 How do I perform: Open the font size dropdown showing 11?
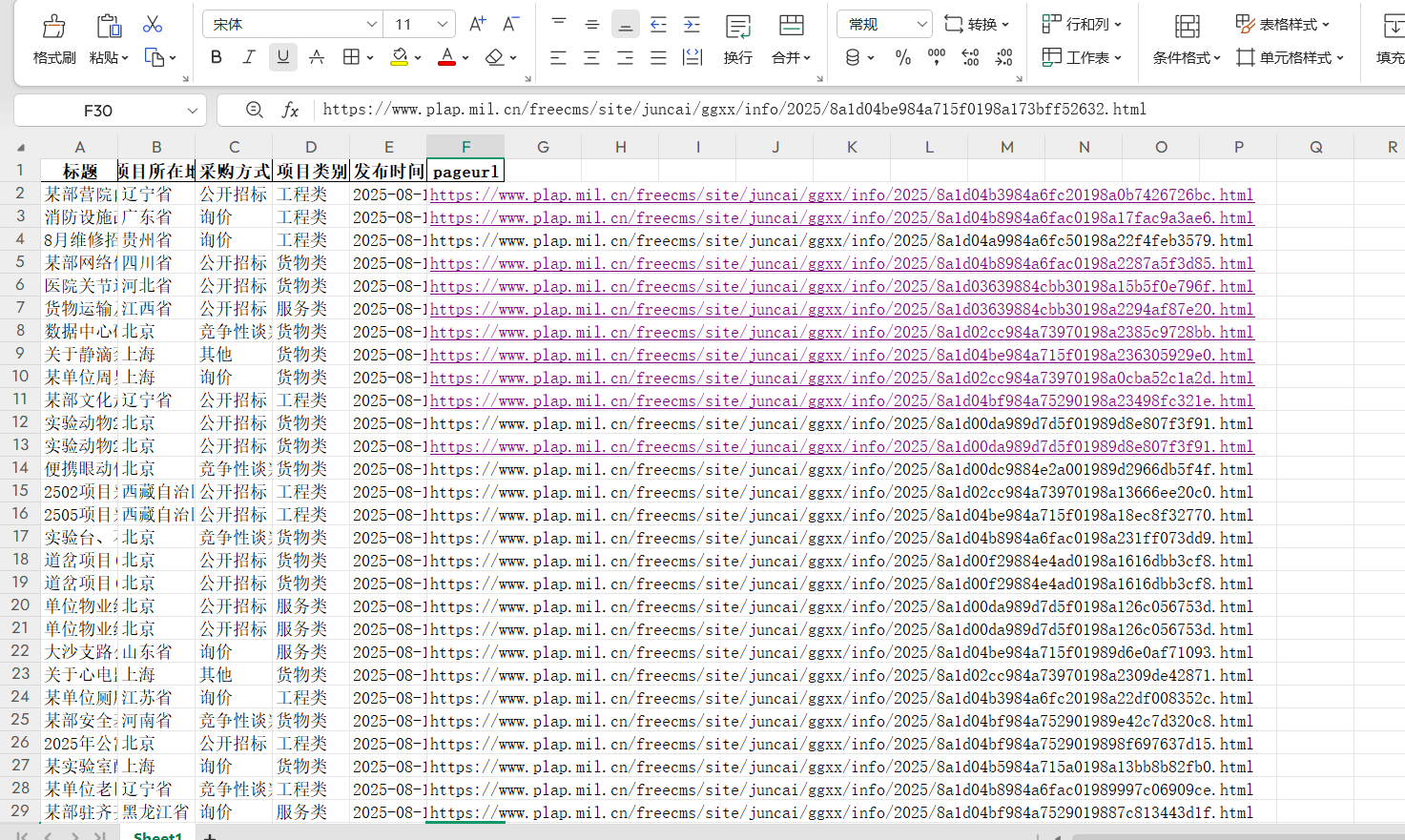[x=443, y=24]
